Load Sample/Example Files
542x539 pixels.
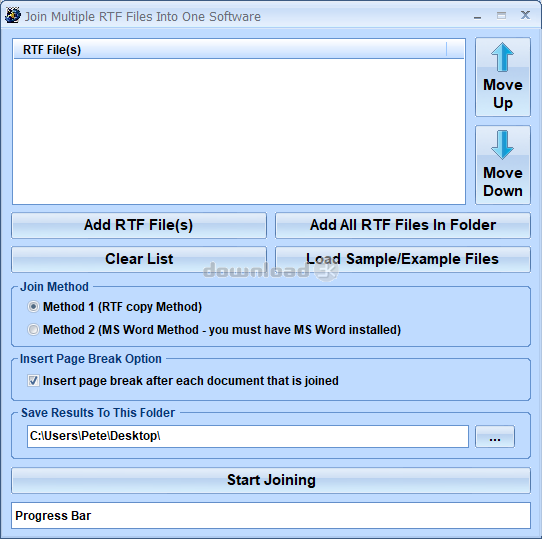(403, 259)
